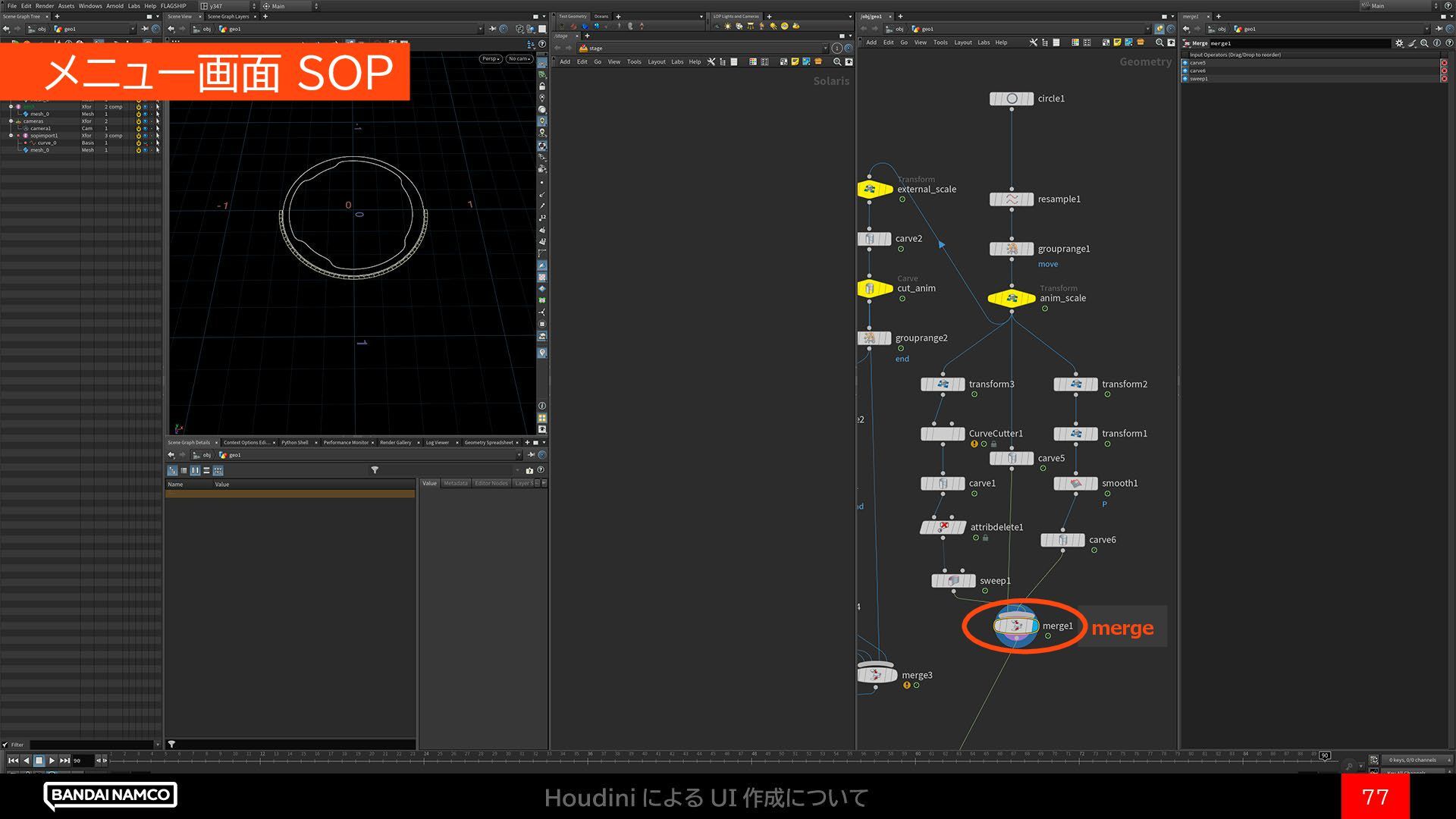Viewport: 1456px width, 819px height.
Task: Click the Layout menu in network editor
Action: 962,42
